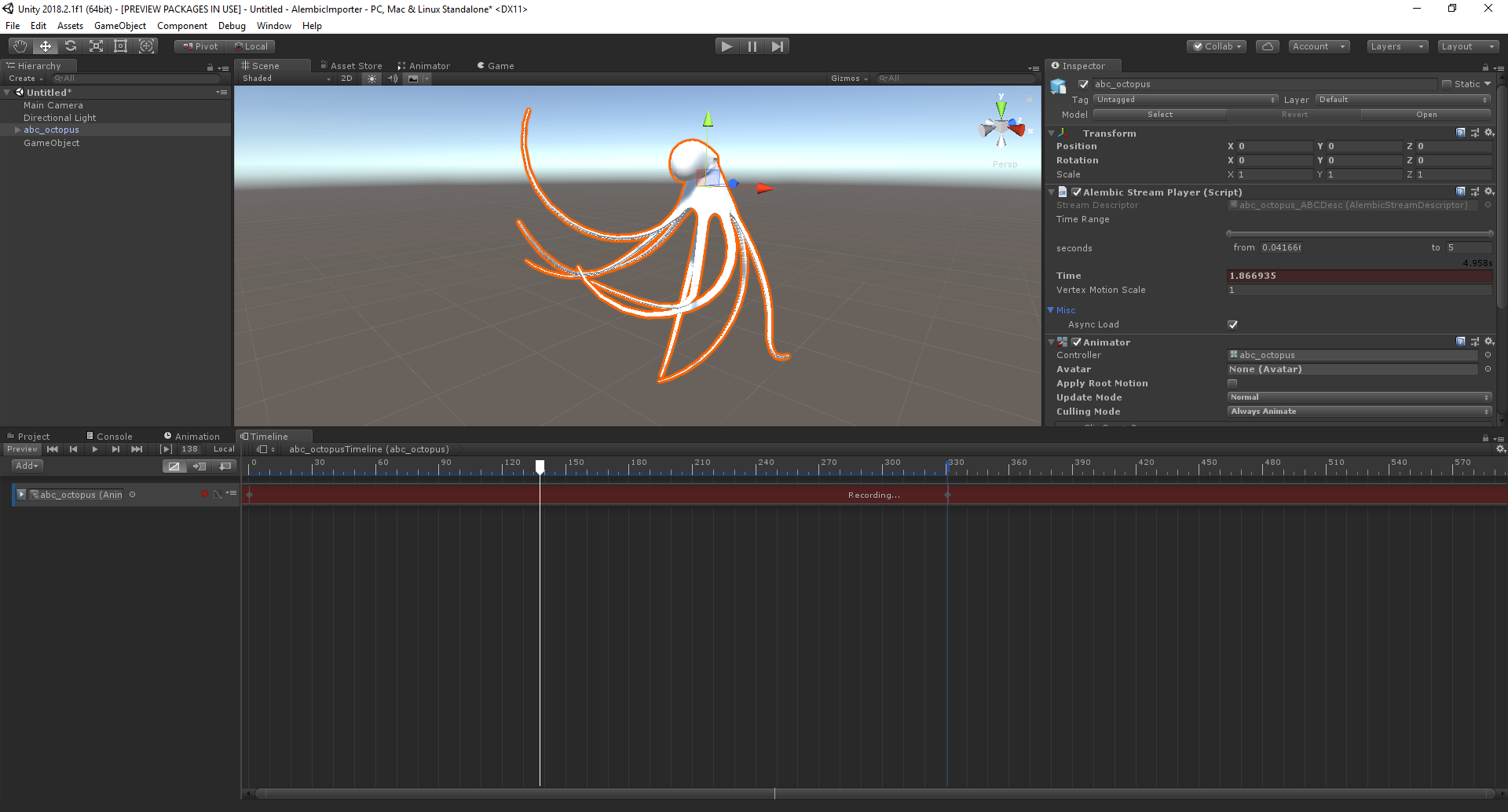Open the Layers dropdown
The width and height of the screenshot is (1508, 812).
[x=1396, y=46]
